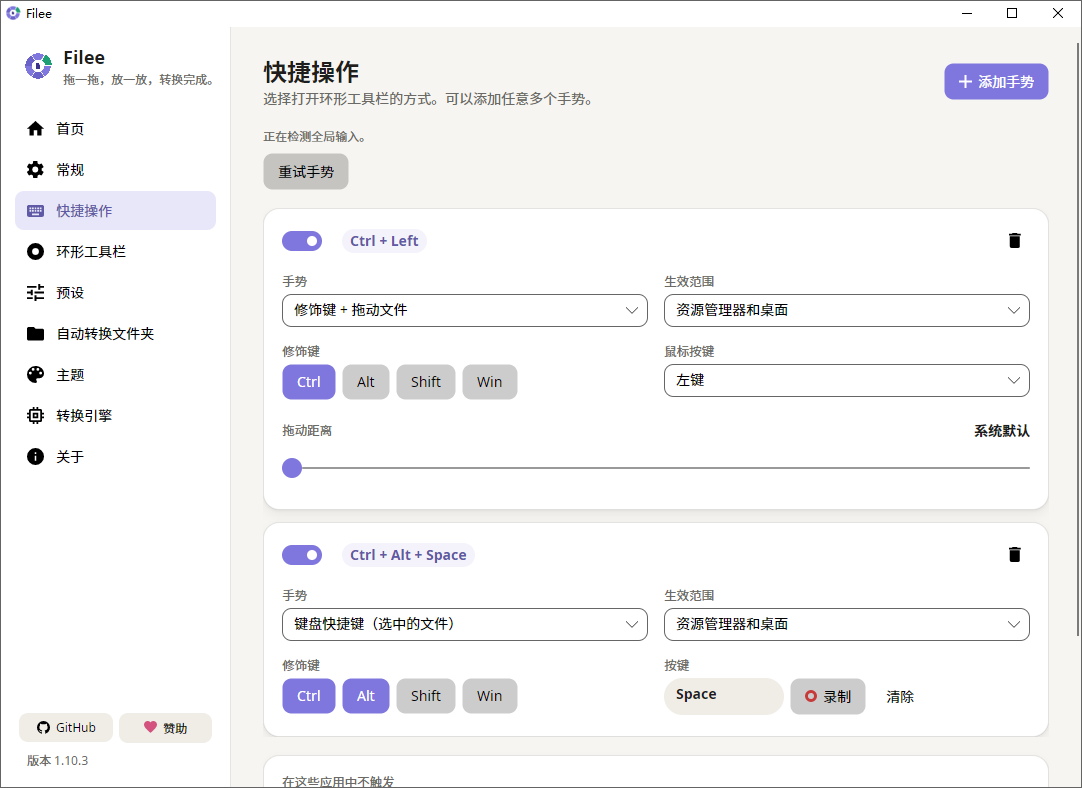Open the 预设 page

pyautogui.click(x=115, y=293)
